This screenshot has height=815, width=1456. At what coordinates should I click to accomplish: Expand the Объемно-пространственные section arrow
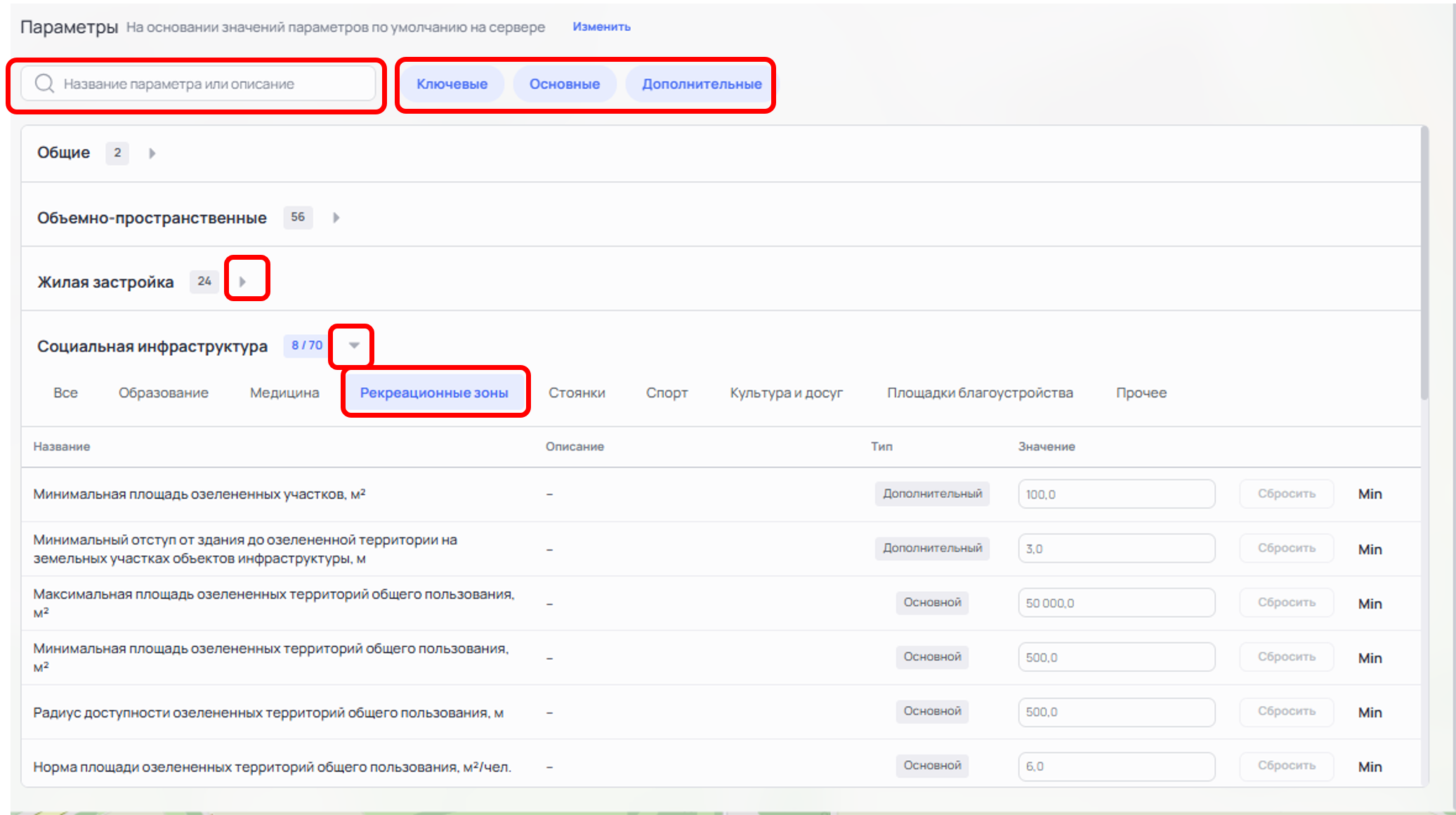pyautogui.click(x=336, y=218)
